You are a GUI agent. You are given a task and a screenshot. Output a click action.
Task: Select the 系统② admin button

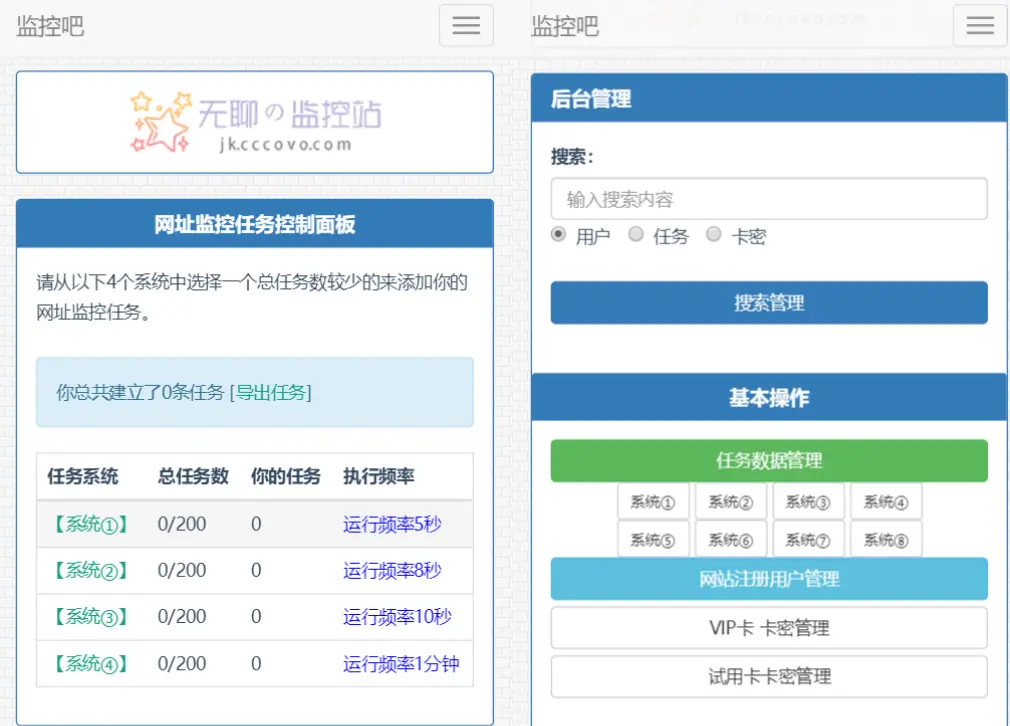pos(730,502)
